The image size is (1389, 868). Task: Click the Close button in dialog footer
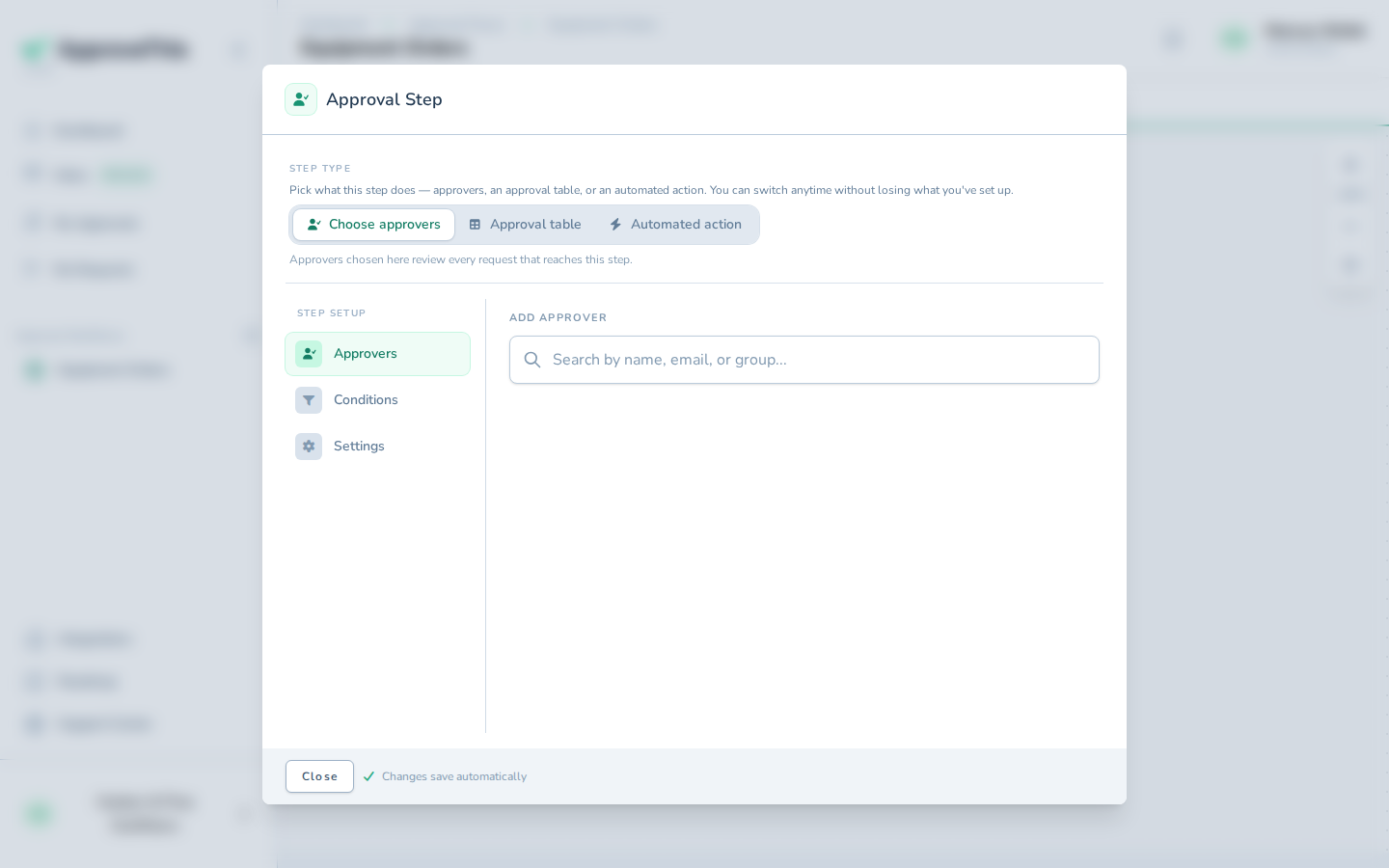point(319,776)
